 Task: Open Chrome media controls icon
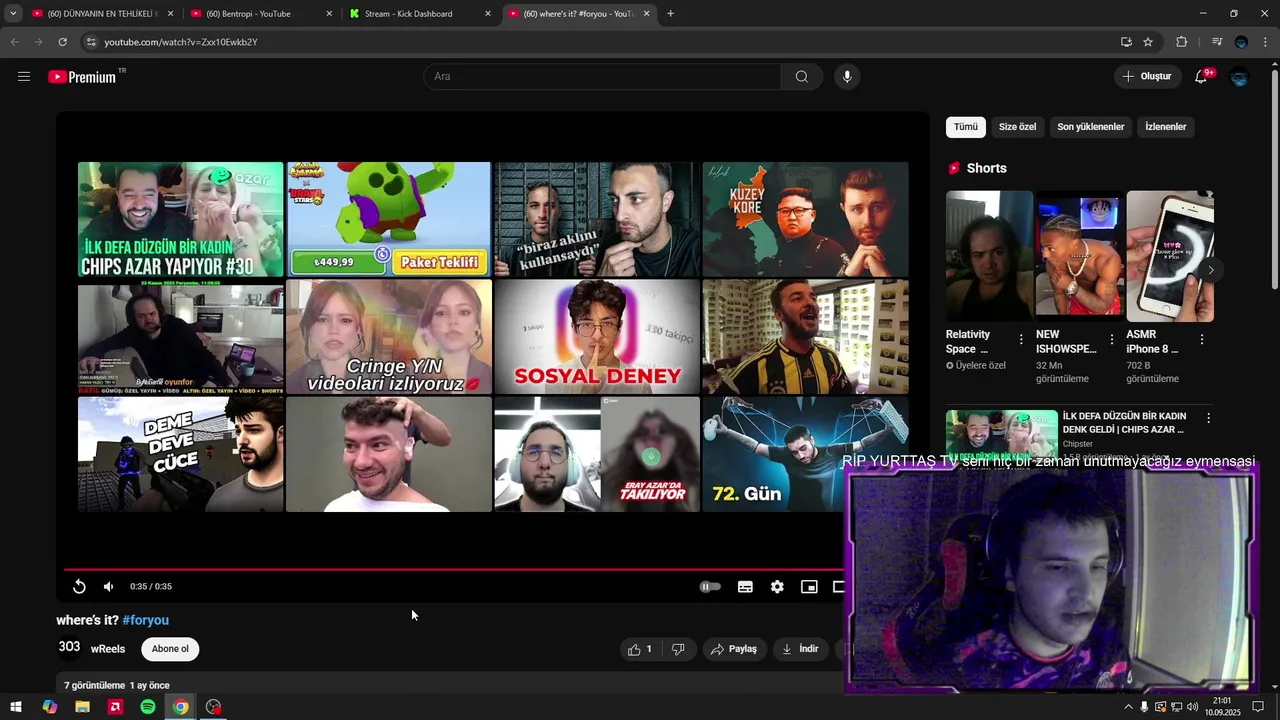coord(1217,42)
